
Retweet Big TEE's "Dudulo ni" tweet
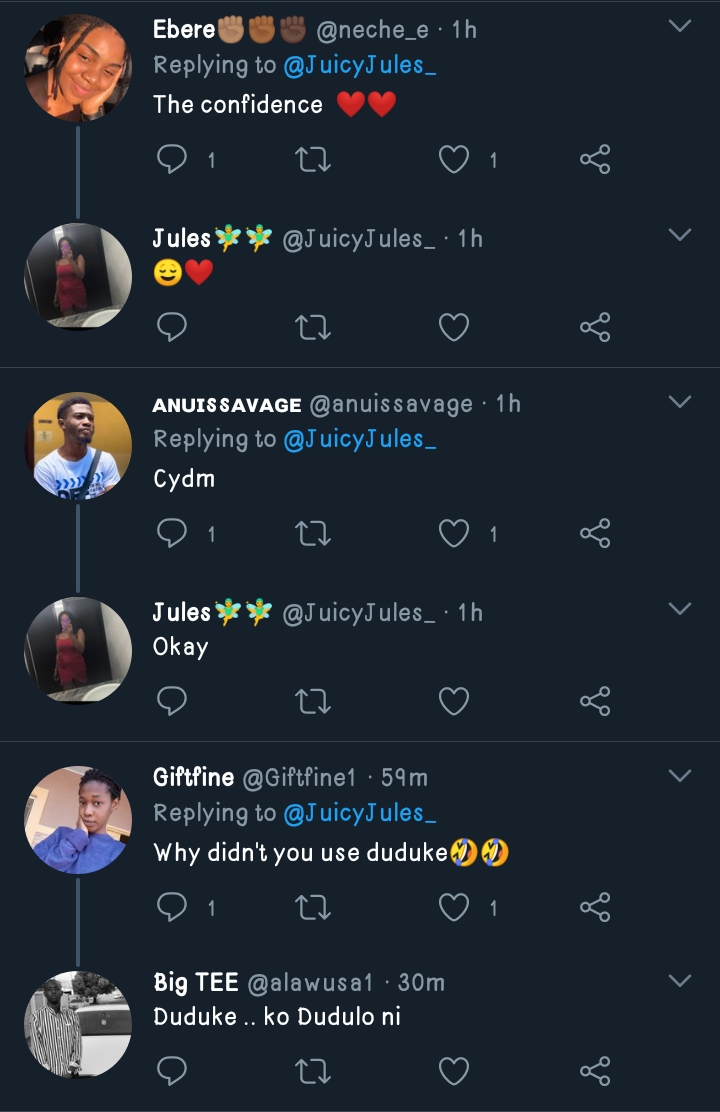click(314, 1072)
